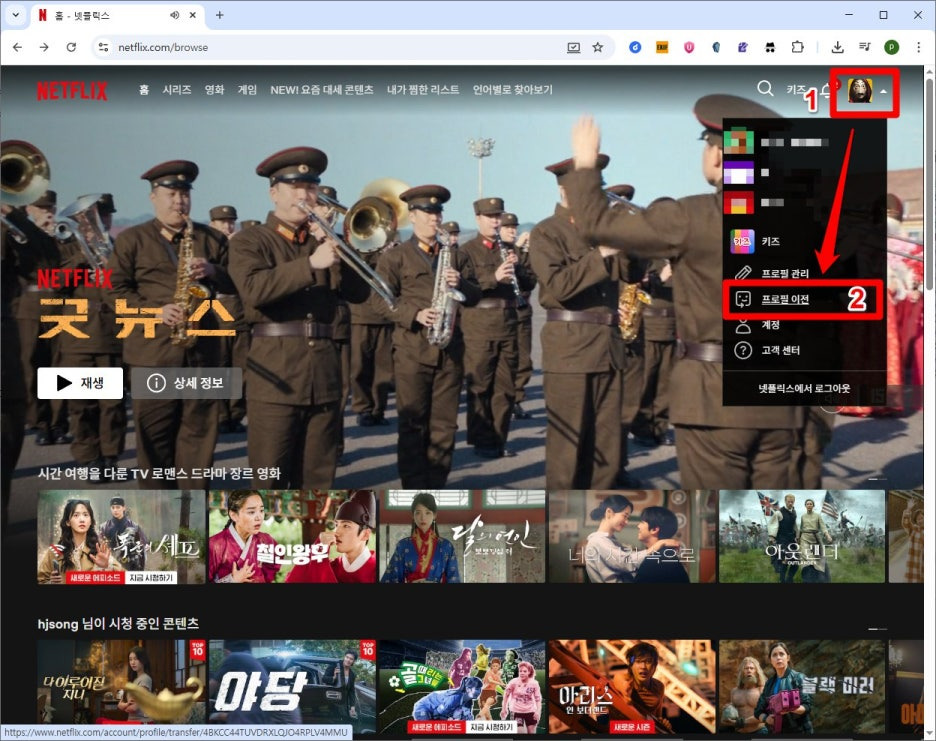Image resolution: width=936 pixels, height=741 pixels.
Task: Open the 시리즈 navigation tab
Action: 177,90
